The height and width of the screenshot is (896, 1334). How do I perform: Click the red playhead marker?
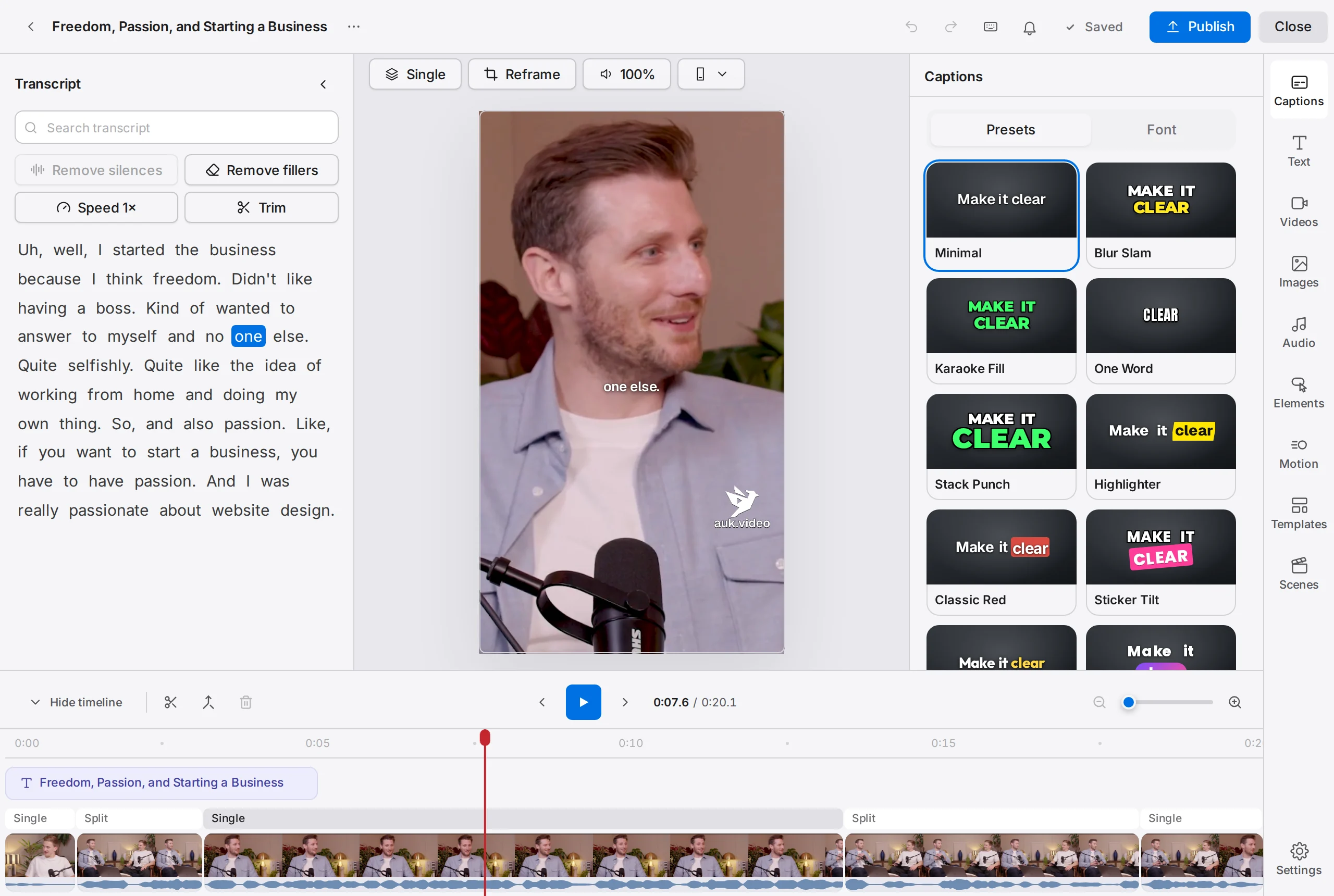tap(485, 738)
